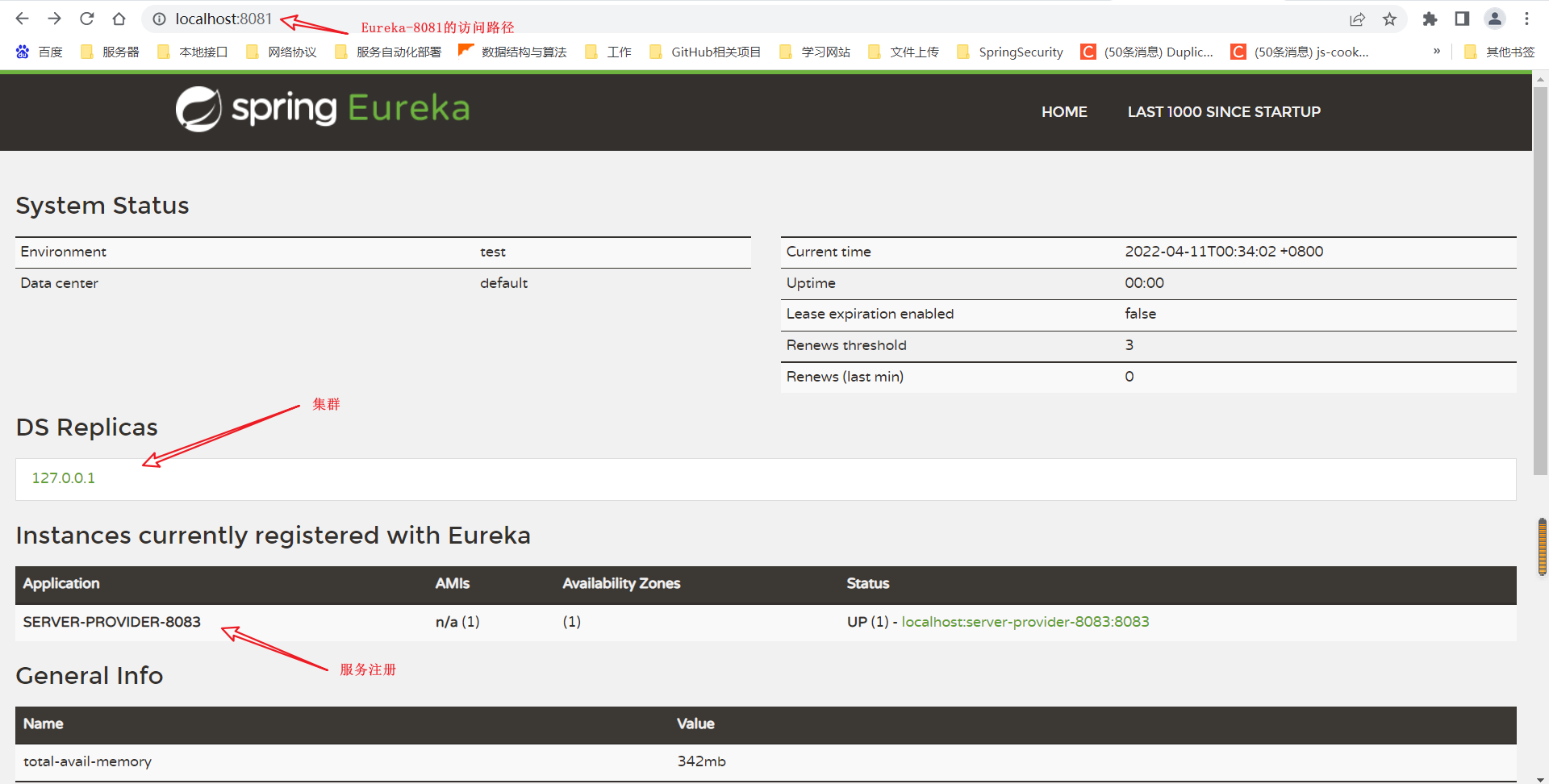The height and width of the screenshot is (784, 1549).
Task: Bookmark this page with star icon
Action: [1389, 19]
